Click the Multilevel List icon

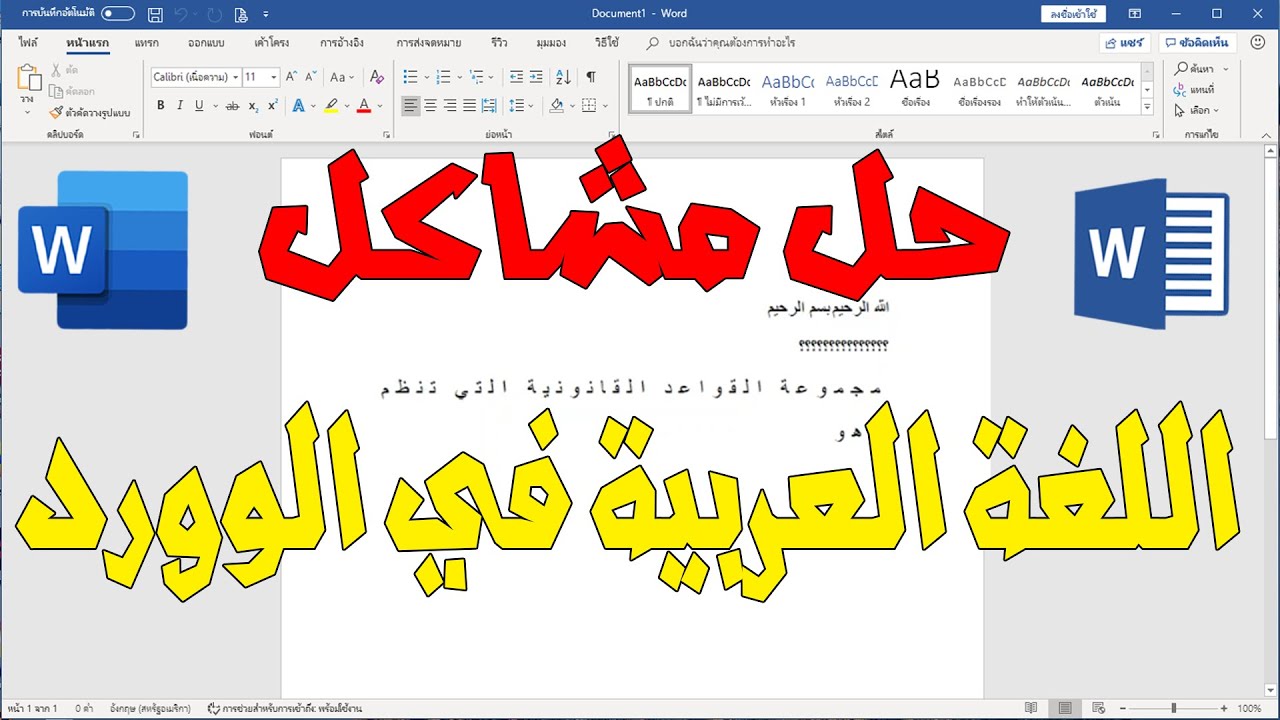tap(477, 77)
